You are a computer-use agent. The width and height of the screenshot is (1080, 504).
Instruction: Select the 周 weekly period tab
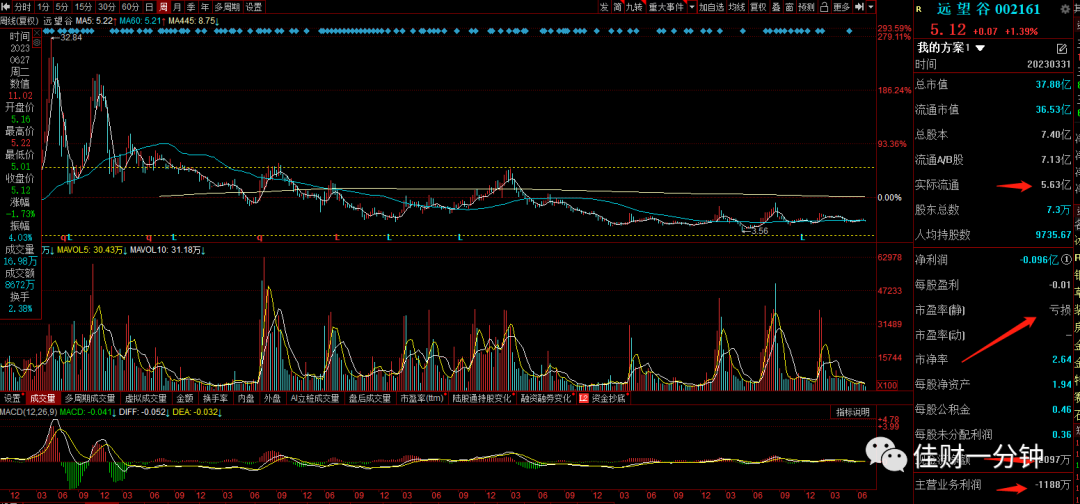[x=163, y=7]
